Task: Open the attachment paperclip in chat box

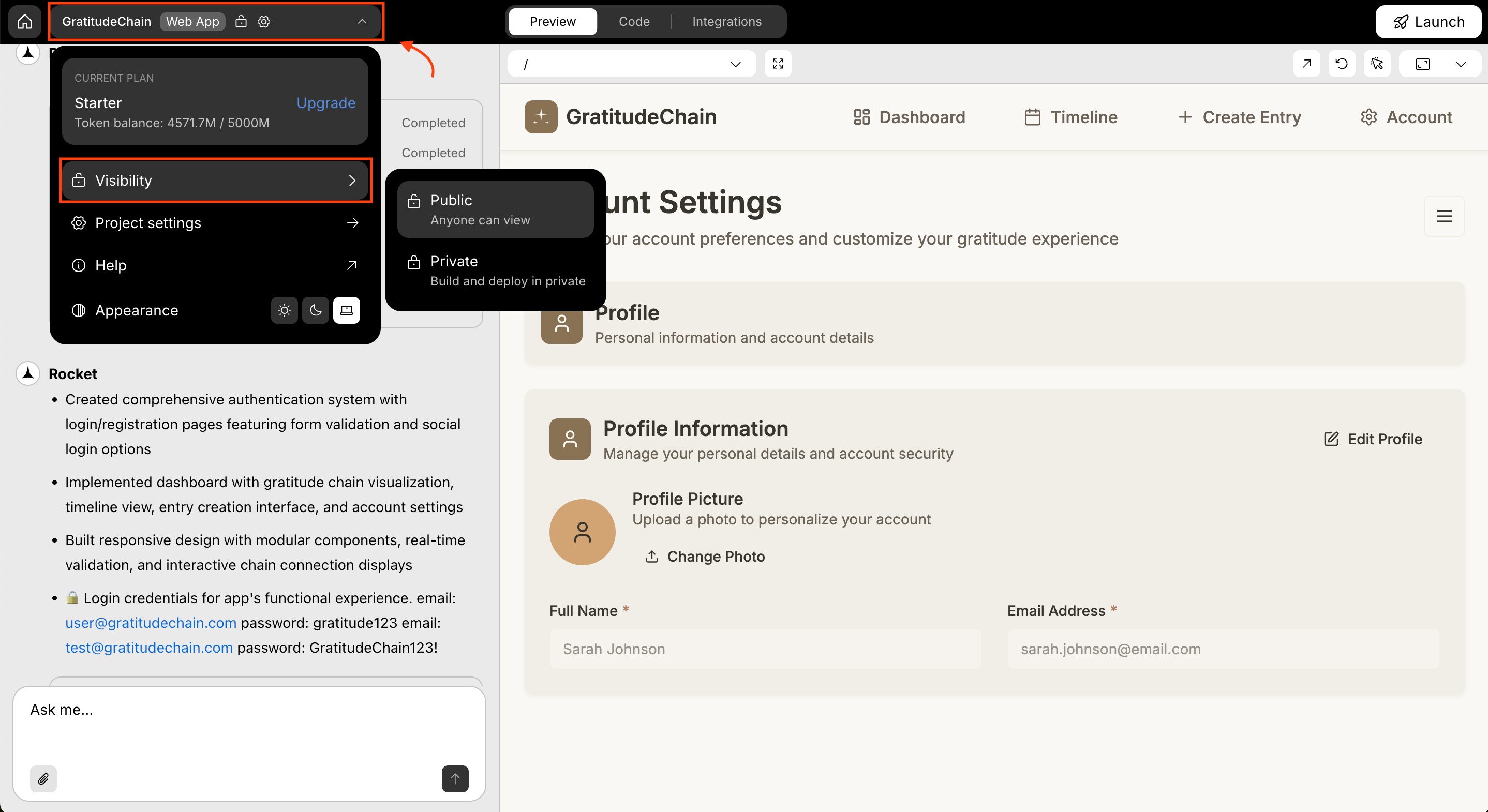Action: tap(43, 778)
